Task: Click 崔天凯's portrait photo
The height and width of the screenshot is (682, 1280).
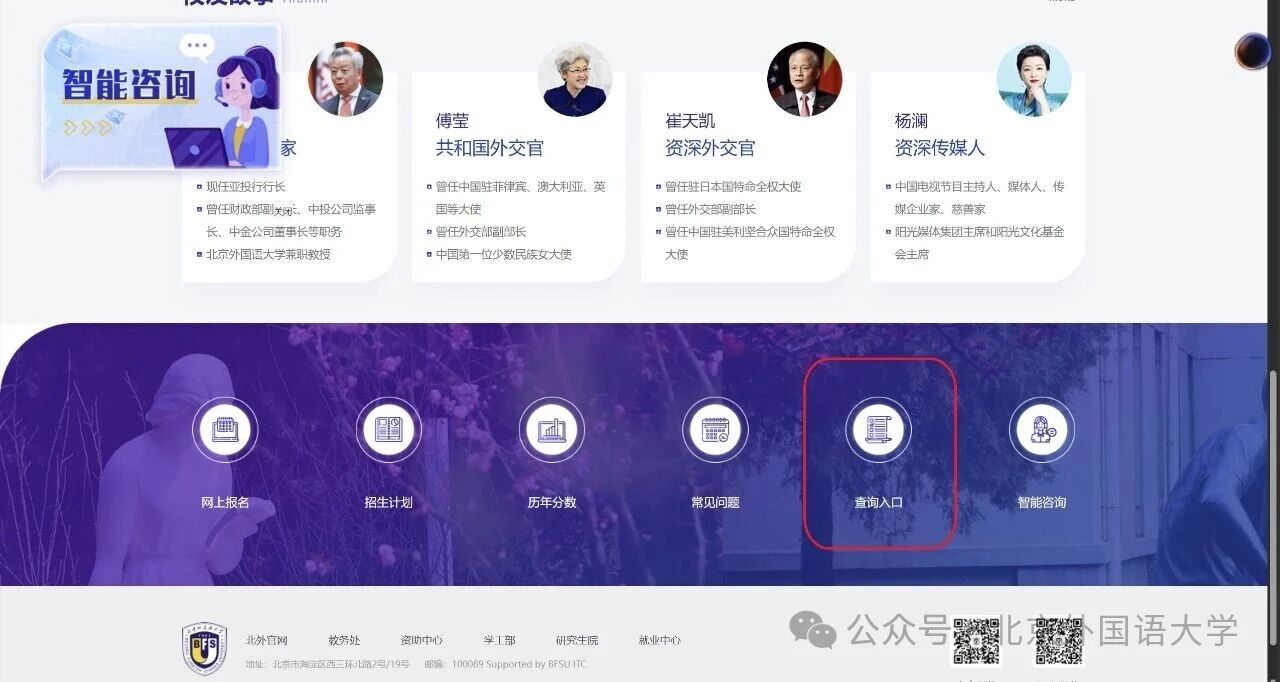Action: 805,79
